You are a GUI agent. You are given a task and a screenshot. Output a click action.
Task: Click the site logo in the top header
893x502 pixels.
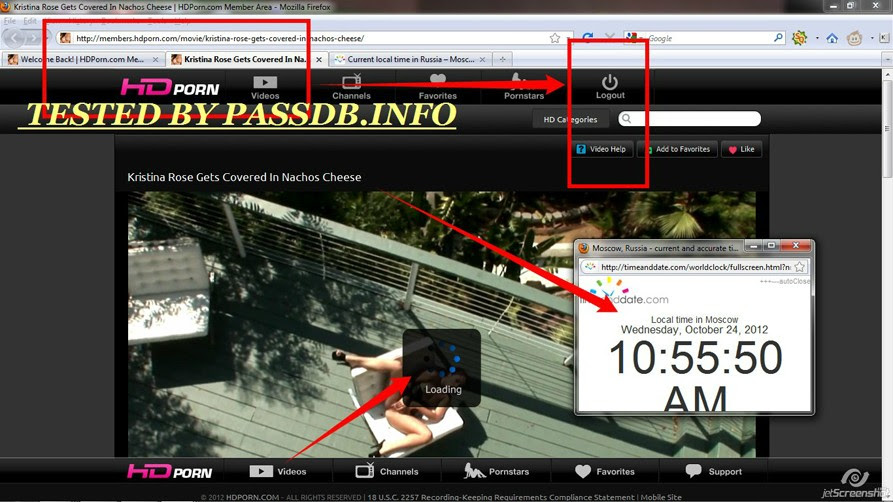pos(170,87)
